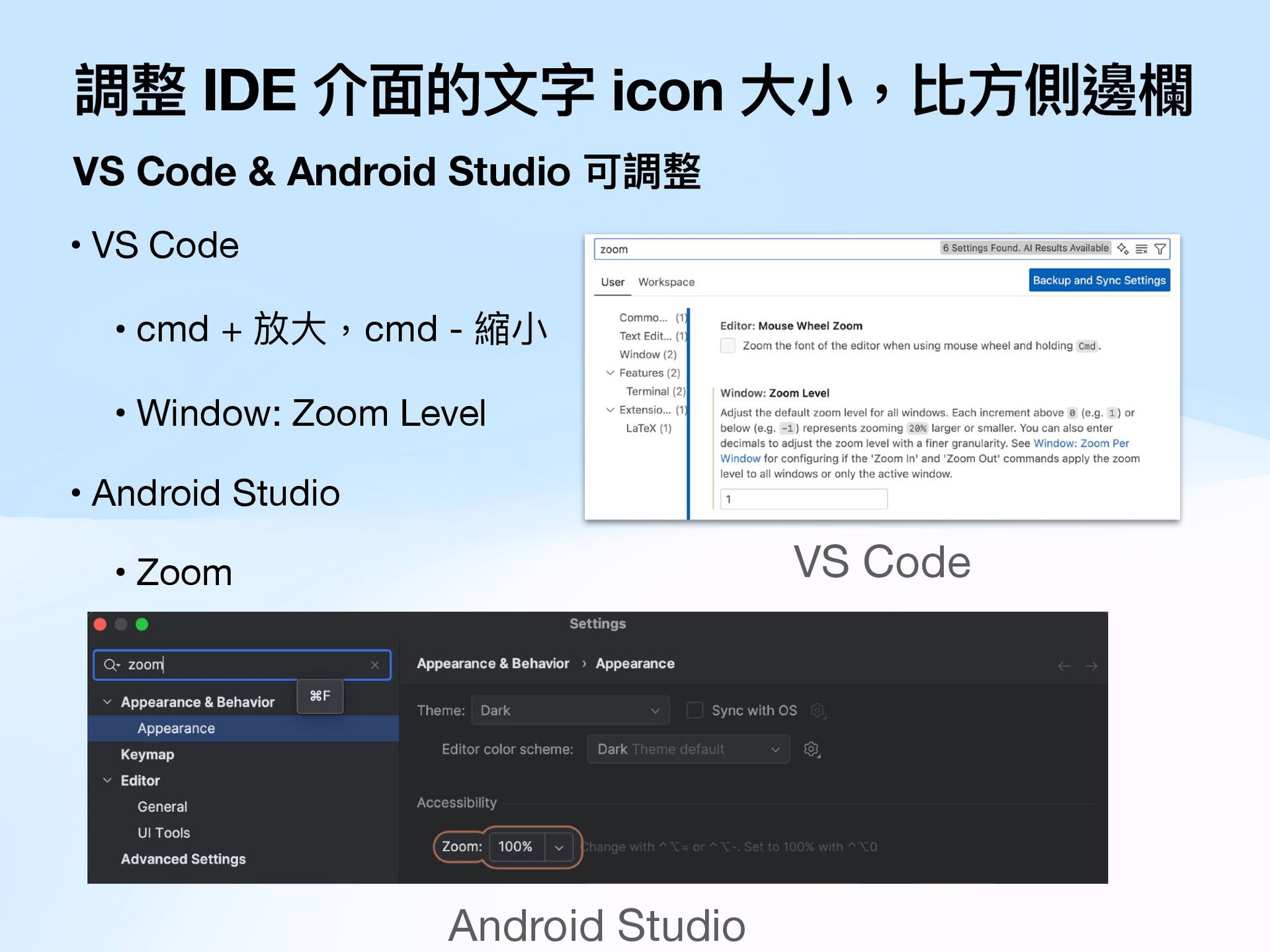Toggle the Sync with OS checkbox
This screenshot has height=952, width=1270.
tap(695, 710)
